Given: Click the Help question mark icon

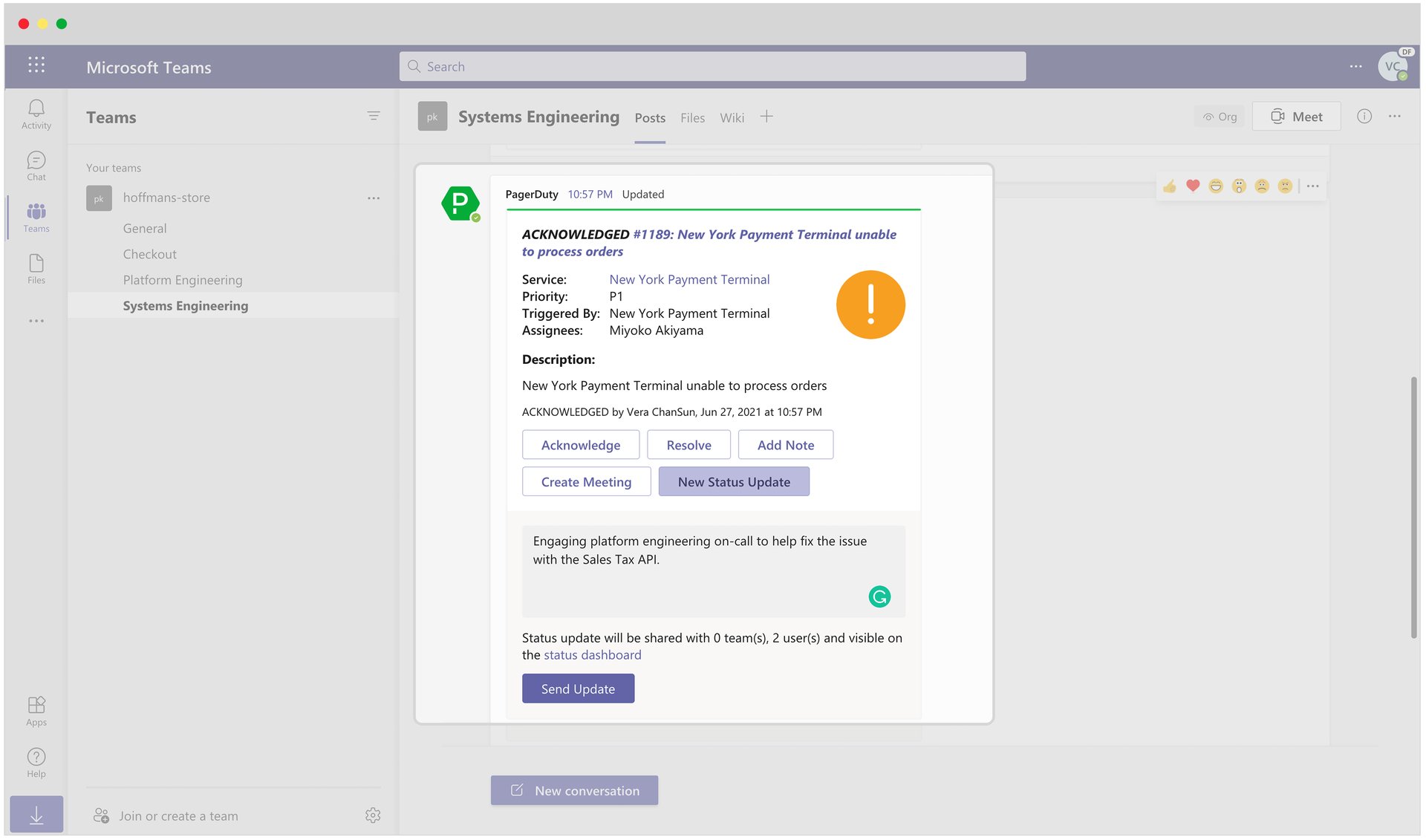Looking at the screenshot, I should [x=36, y=762].
